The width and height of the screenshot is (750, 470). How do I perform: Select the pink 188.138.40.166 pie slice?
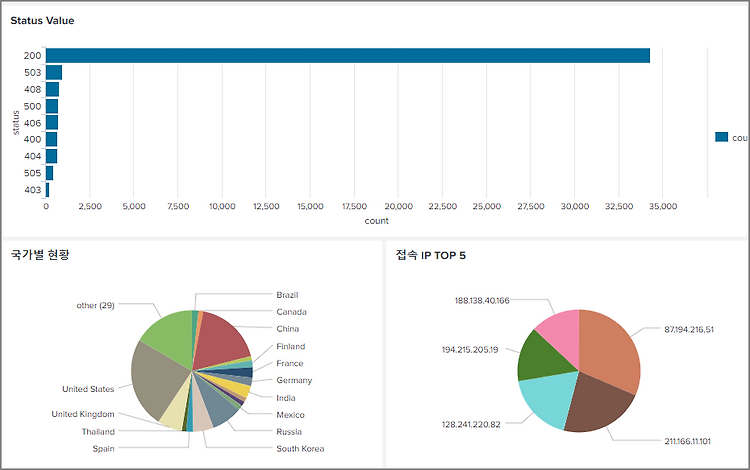[562, 335]
